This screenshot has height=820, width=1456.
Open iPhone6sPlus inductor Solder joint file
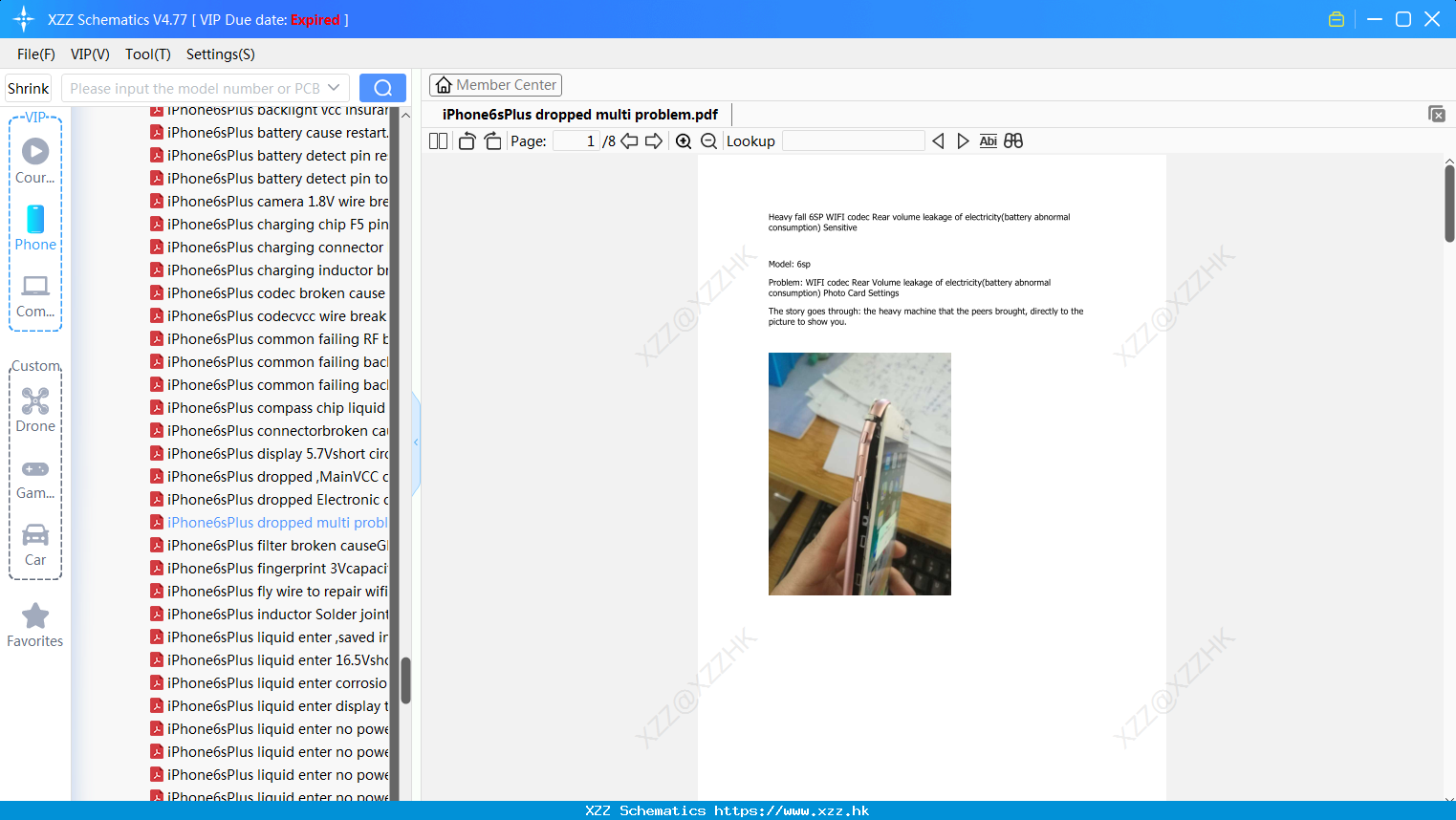pos(270,615)
